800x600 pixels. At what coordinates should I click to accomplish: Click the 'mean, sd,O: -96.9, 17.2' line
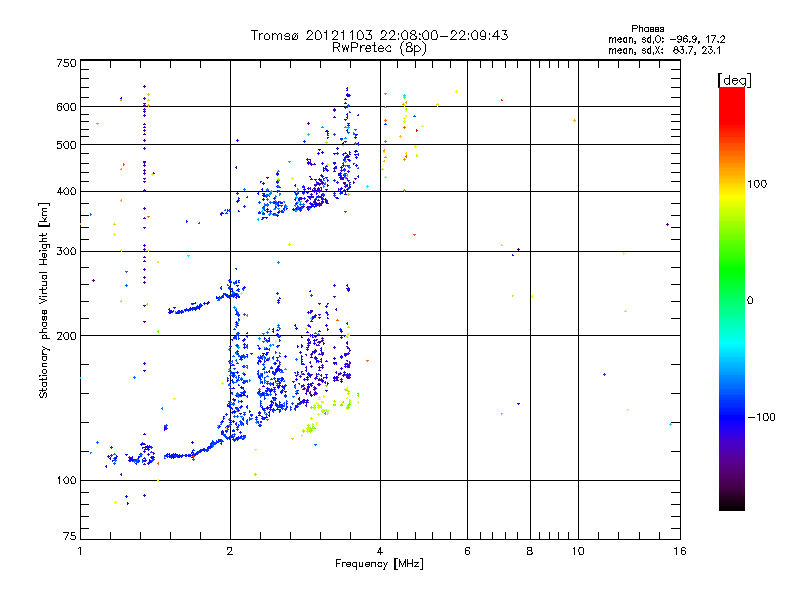[x=666, y=39]
